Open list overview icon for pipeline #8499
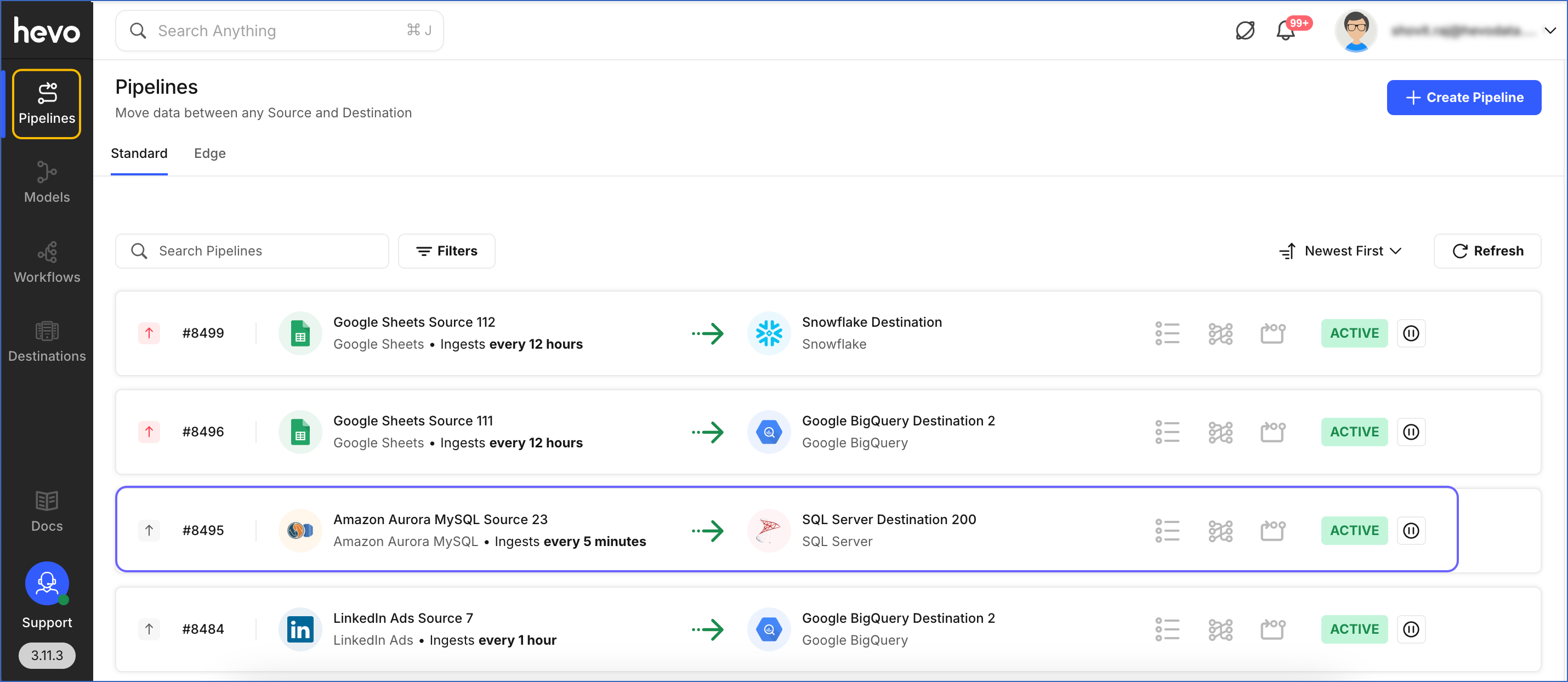The height and width of the screenshot is (682, 1568). (x=1167, y=333)
